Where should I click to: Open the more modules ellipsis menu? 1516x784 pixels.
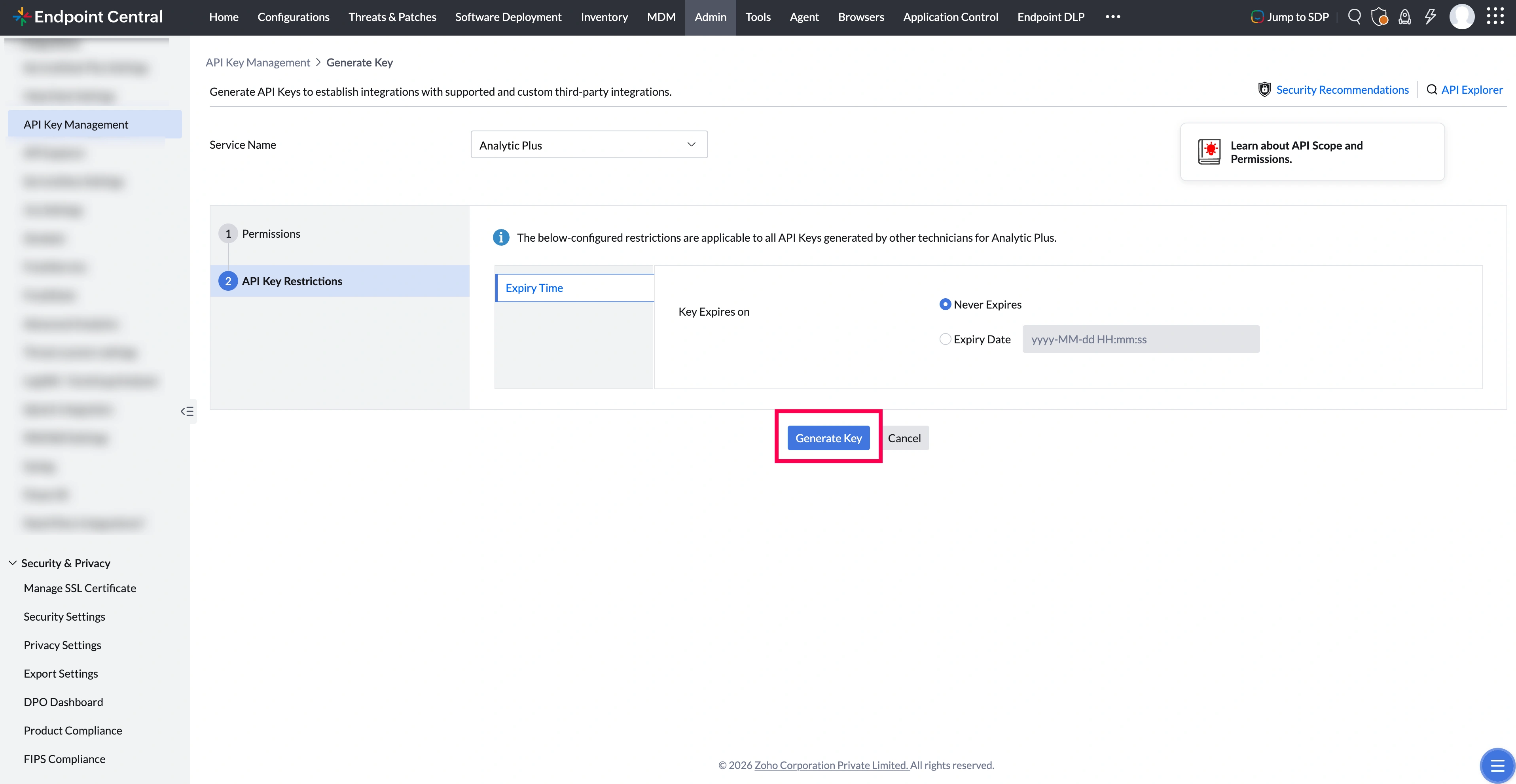pos(1113,17)
